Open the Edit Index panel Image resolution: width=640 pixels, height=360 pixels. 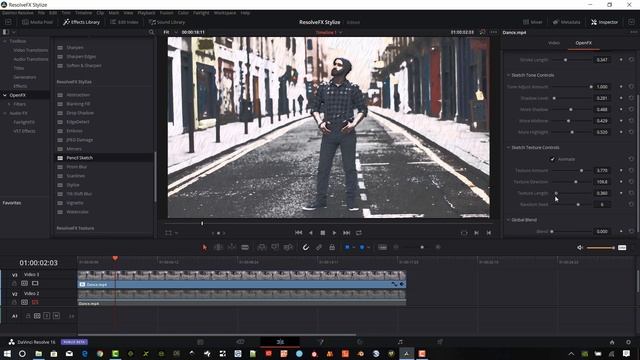(x=124, y=22)
